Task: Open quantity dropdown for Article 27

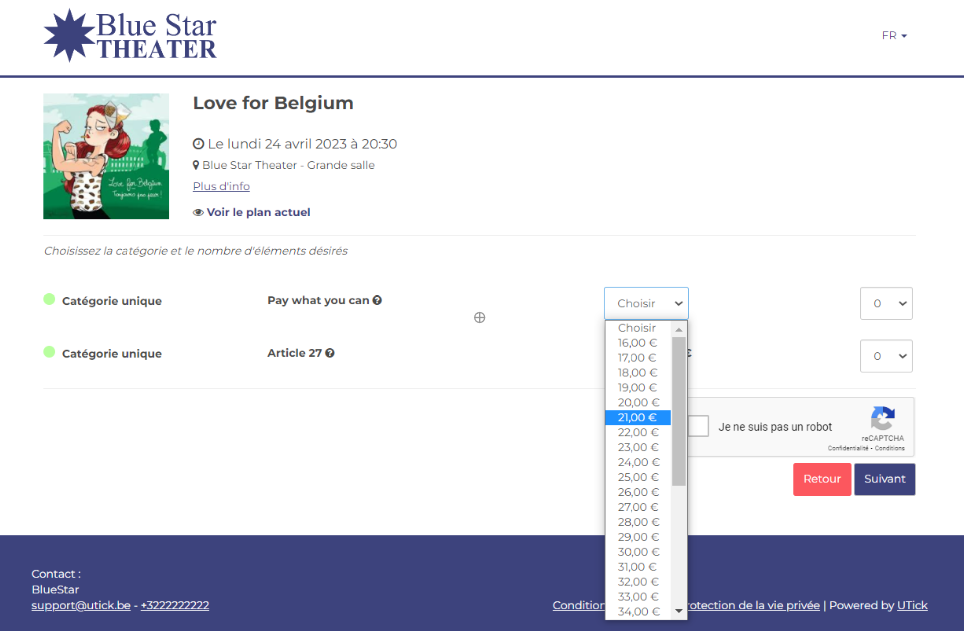Action: point(886,356)
